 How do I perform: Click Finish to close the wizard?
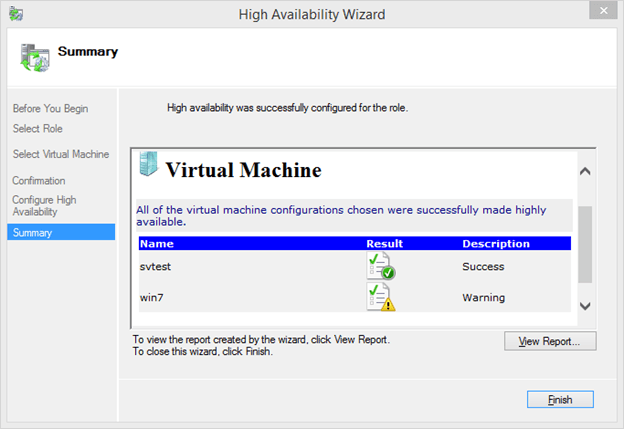[x=560, y=399]
